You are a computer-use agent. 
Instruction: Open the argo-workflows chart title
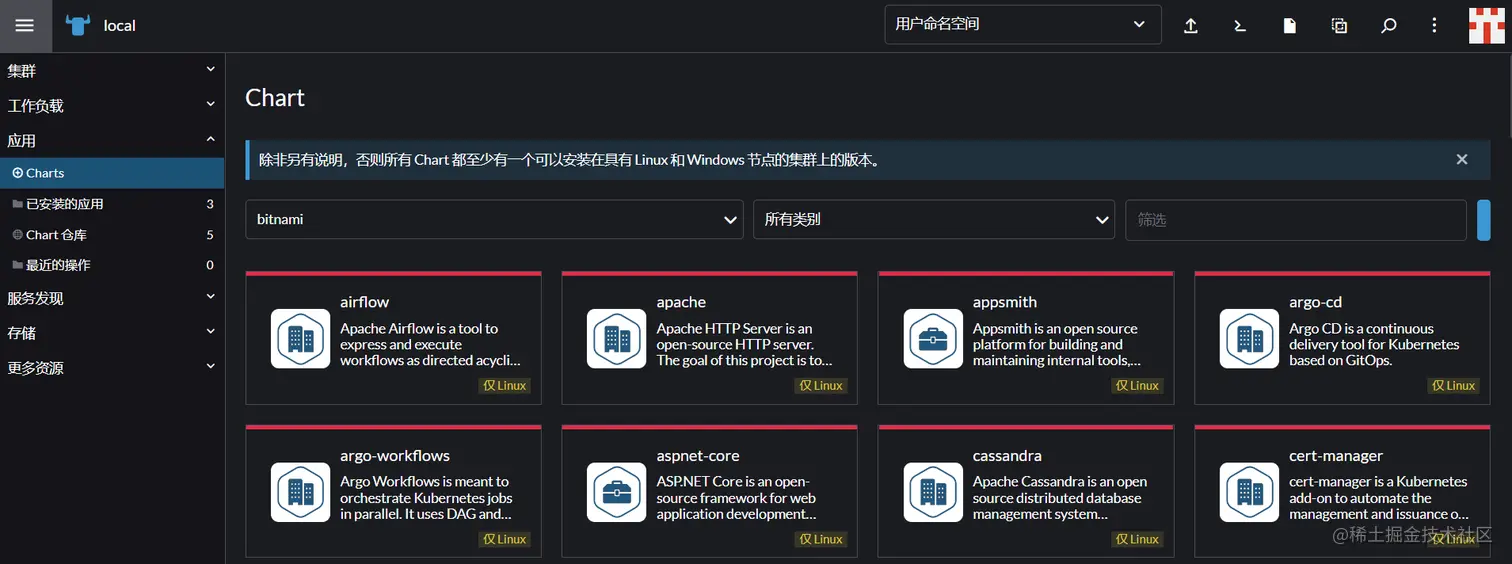click(395, 456)
